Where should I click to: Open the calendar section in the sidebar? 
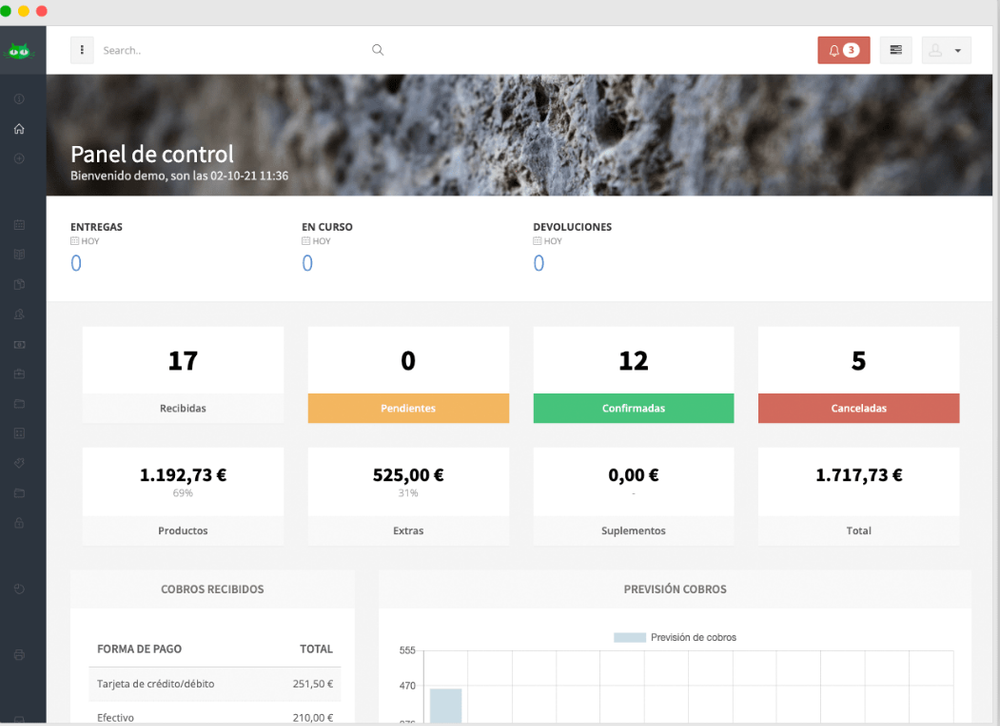click(19, 224)
